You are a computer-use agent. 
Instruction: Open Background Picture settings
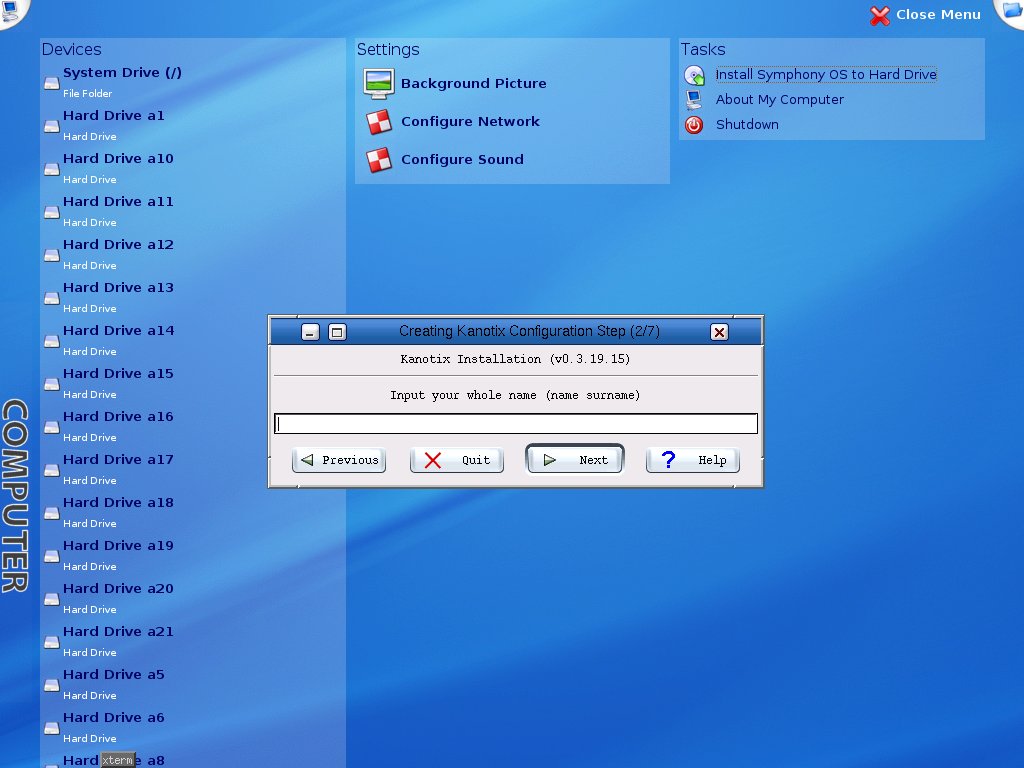pos(473,84)
